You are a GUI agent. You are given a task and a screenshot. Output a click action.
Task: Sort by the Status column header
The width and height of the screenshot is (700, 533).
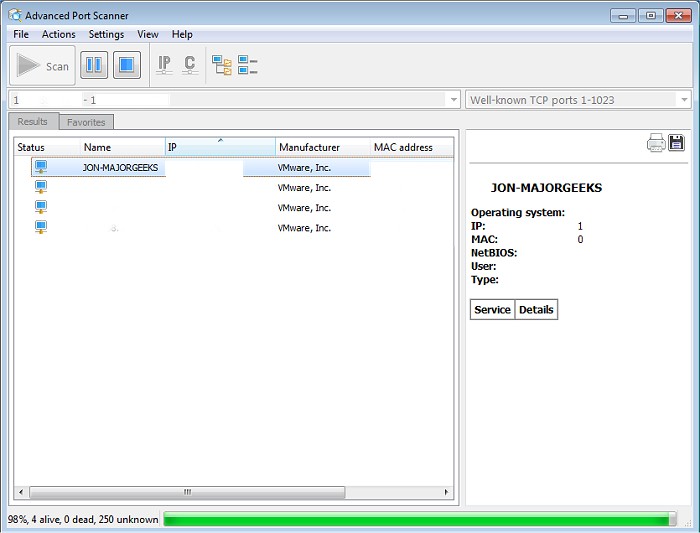tap(47, 147)
